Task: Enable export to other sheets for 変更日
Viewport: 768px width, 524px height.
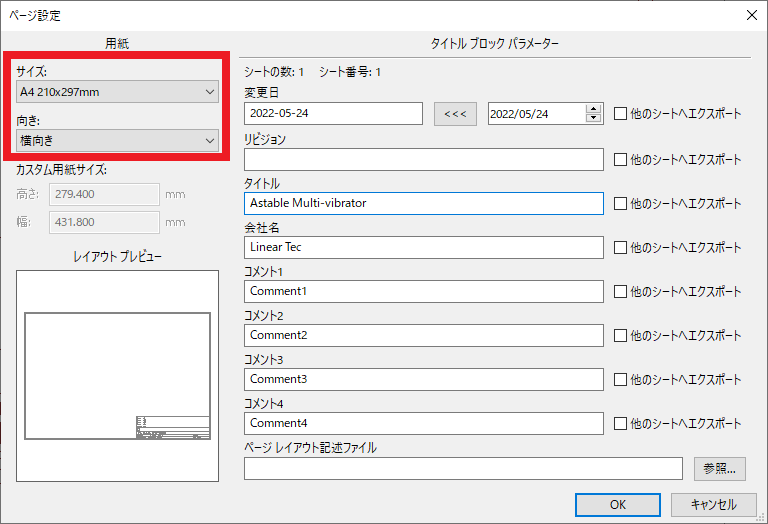Action: pyautogui.click(x=620, y=114)
